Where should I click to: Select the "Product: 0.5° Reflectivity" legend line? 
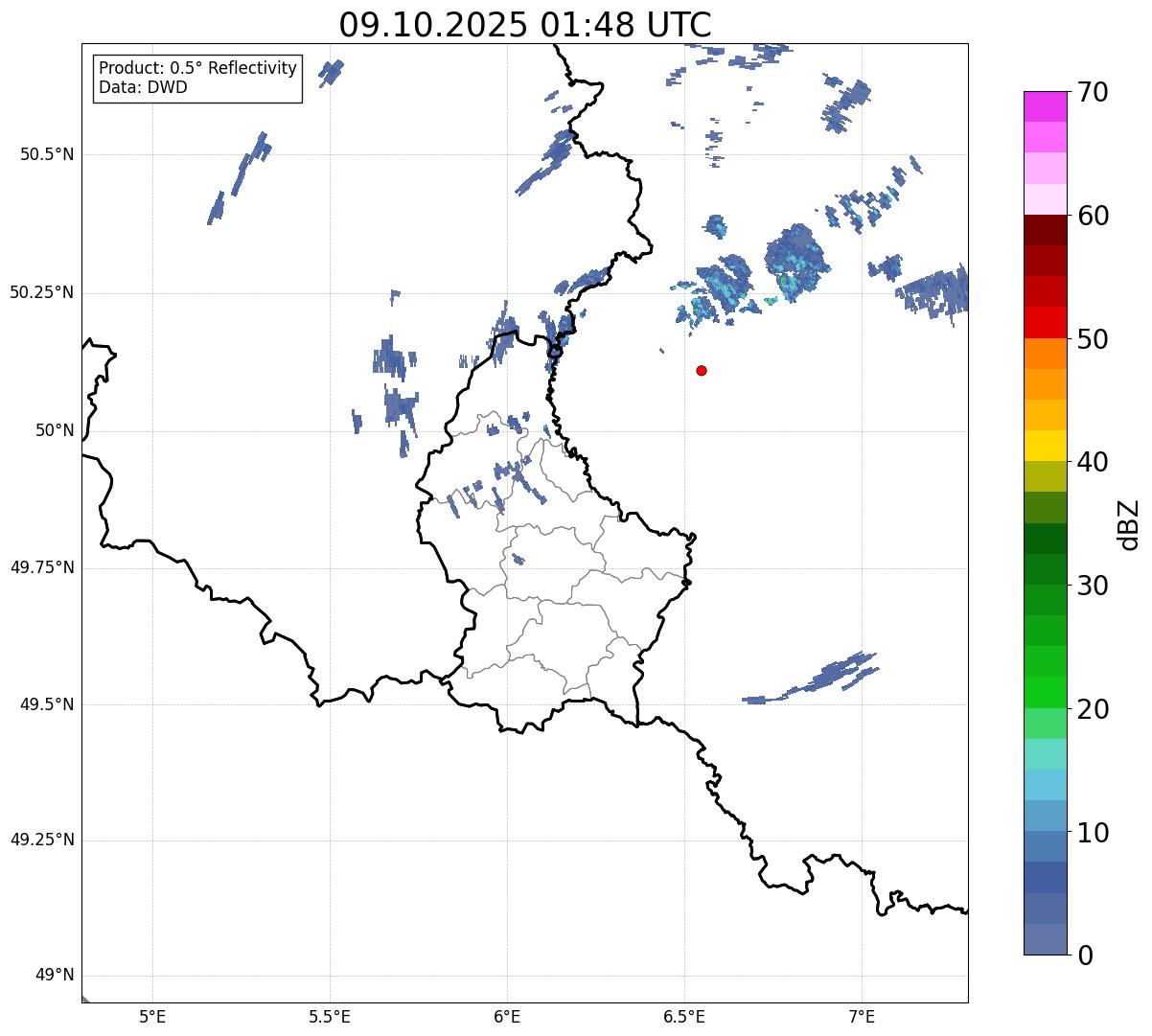tap(198, 69)
